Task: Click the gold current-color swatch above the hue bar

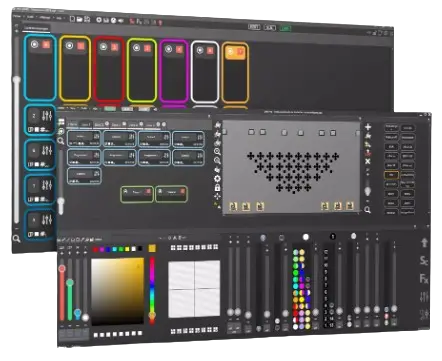Action: [x=152, y=248]
